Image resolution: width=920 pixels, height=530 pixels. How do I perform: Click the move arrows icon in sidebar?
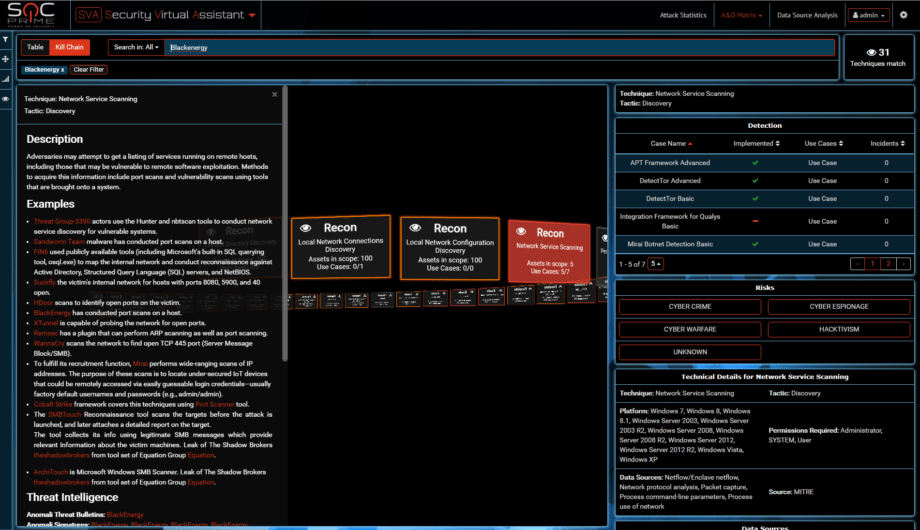click(5, 59)
